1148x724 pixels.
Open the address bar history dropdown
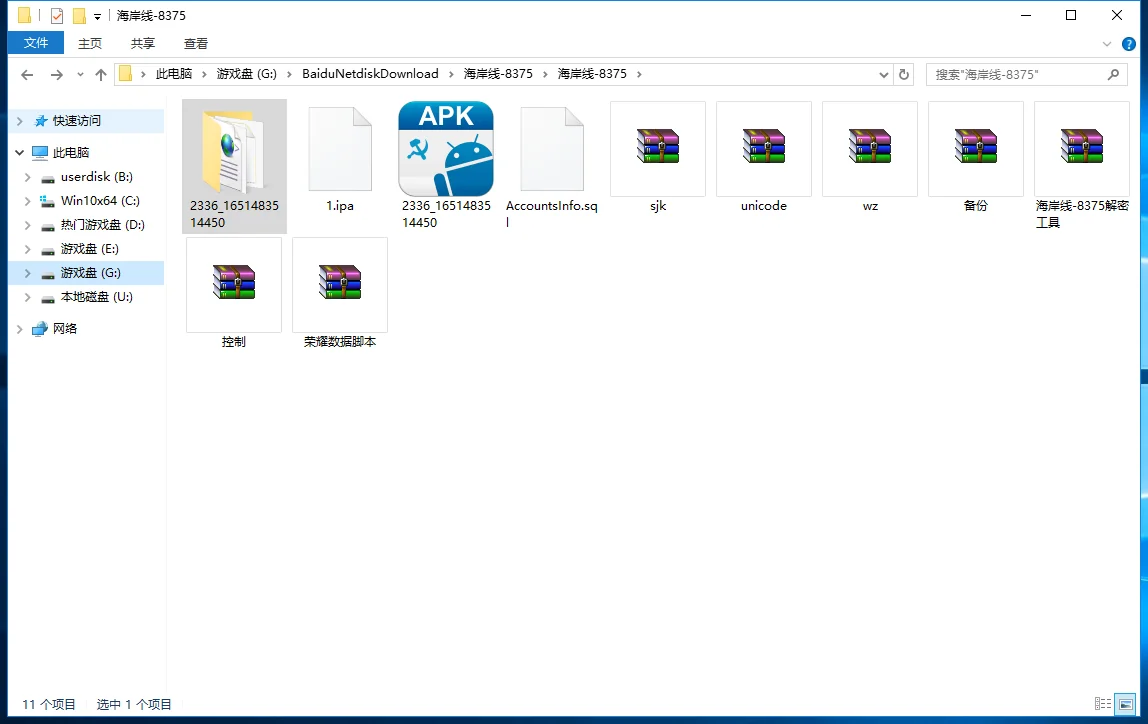[x=883, y=74]
